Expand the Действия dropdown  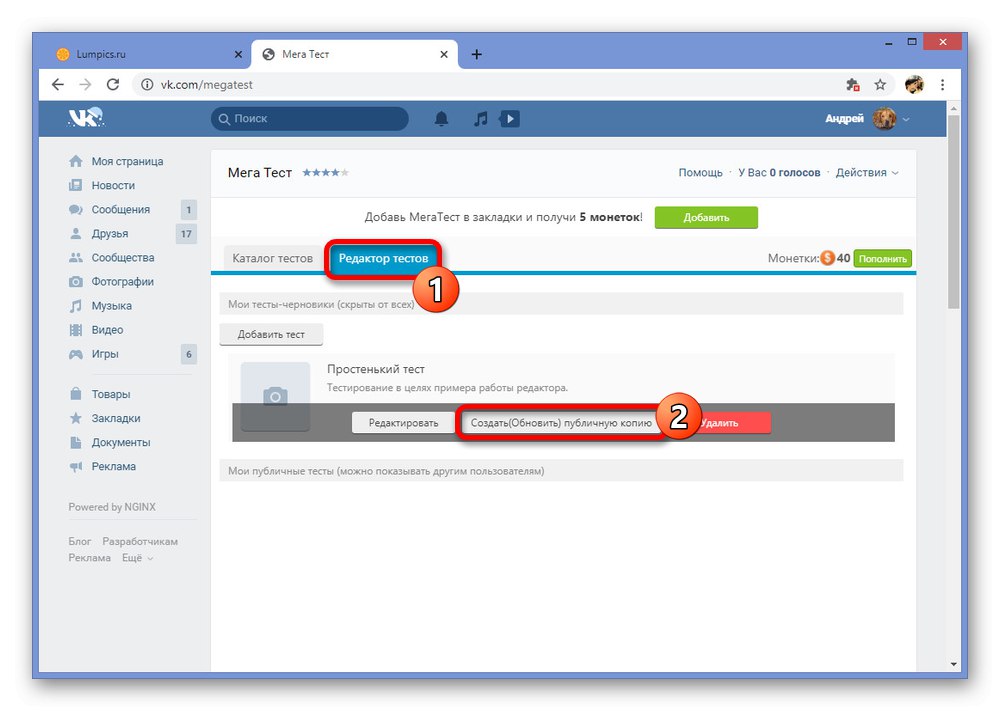[x=867, y=173]
